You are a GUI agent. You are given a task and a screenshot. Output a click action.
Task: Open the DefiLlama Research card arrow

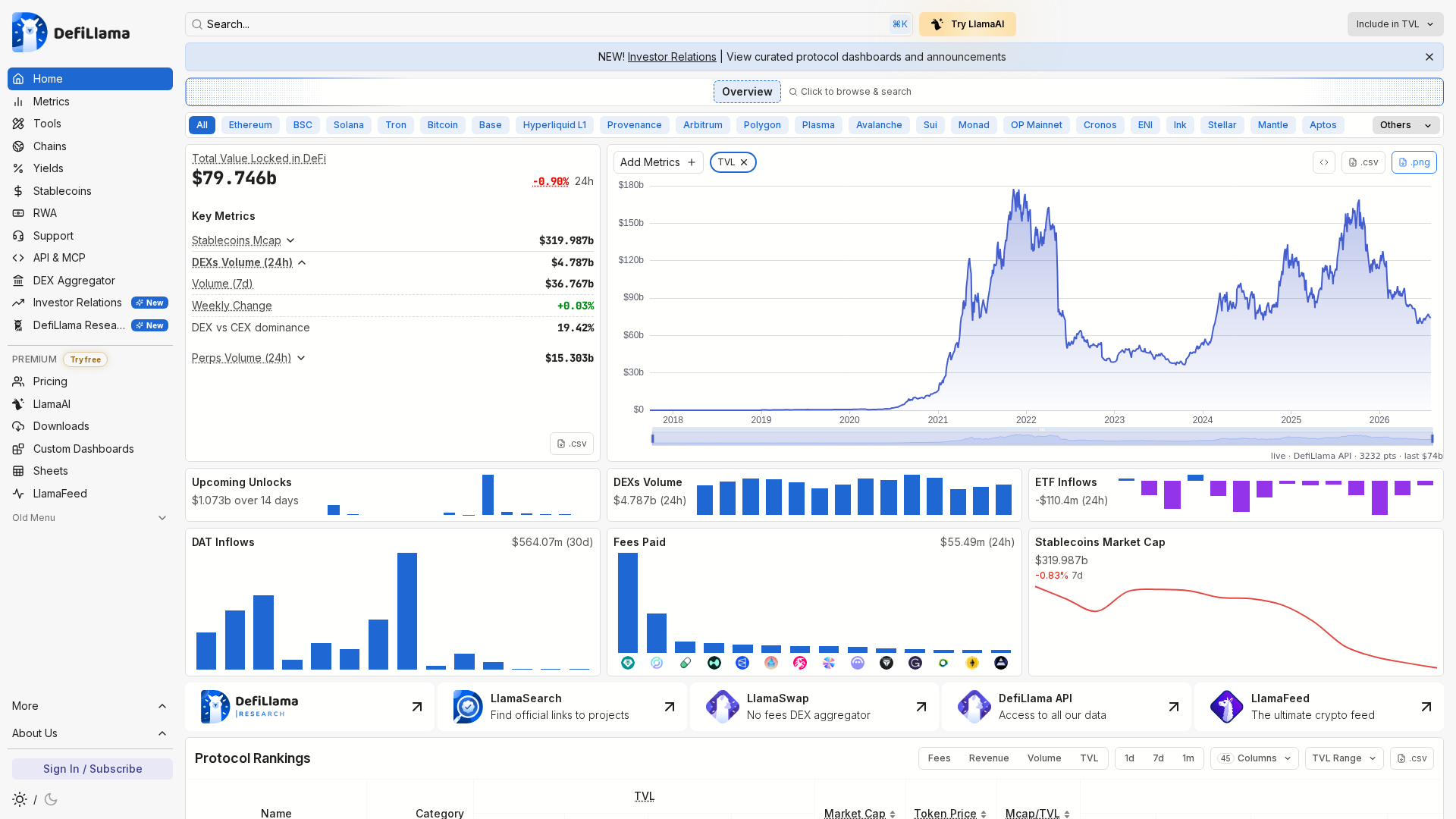click(417, 707)
